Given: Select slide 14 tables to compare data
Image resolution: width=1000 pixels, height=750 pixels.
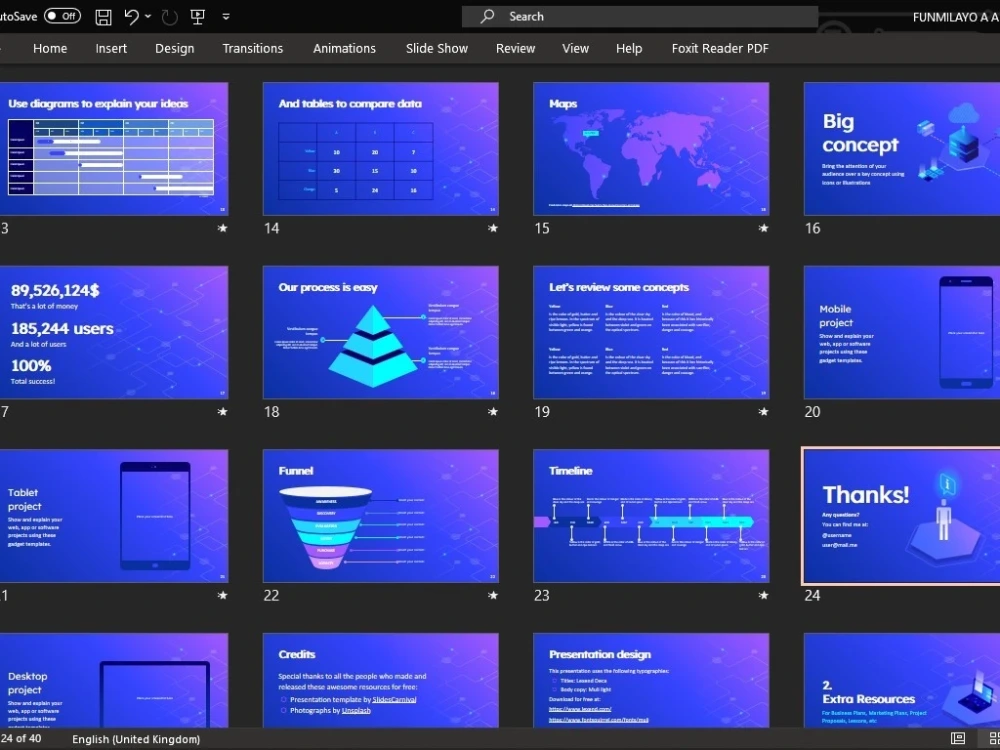Looking at the screenshot, I should point(381,149).
